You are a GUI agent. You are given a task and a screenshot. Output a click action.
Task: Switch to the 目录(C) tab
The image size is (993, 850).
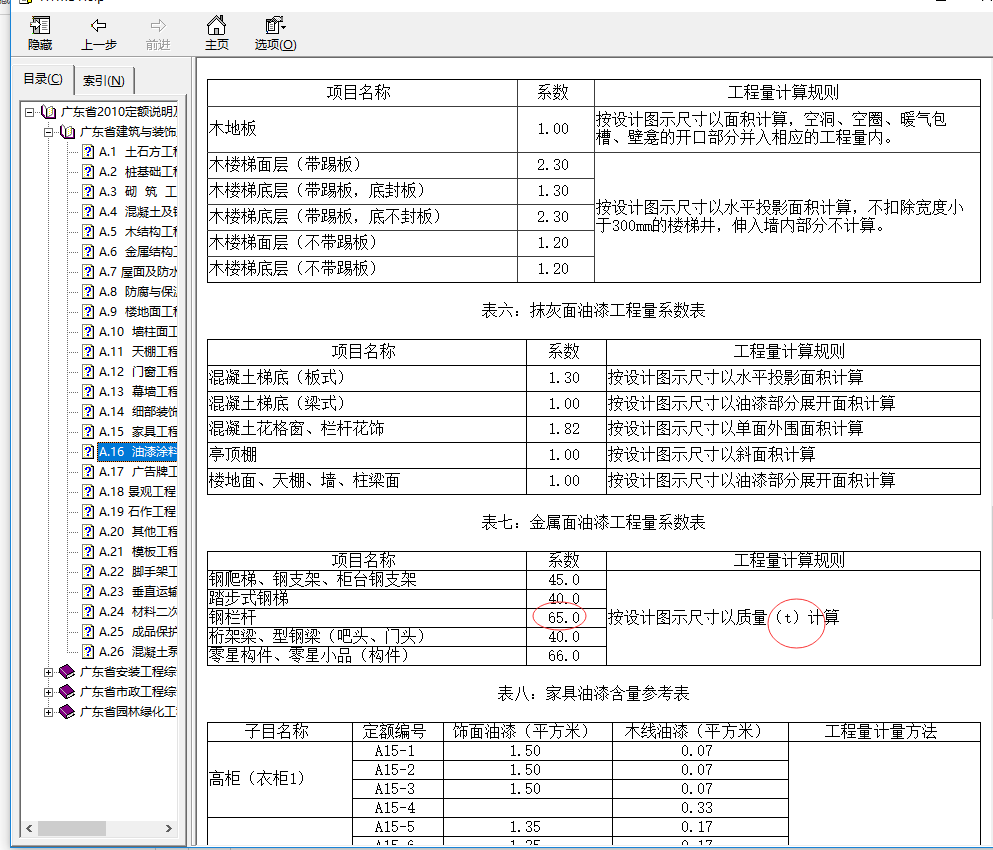tap(43, 79)
